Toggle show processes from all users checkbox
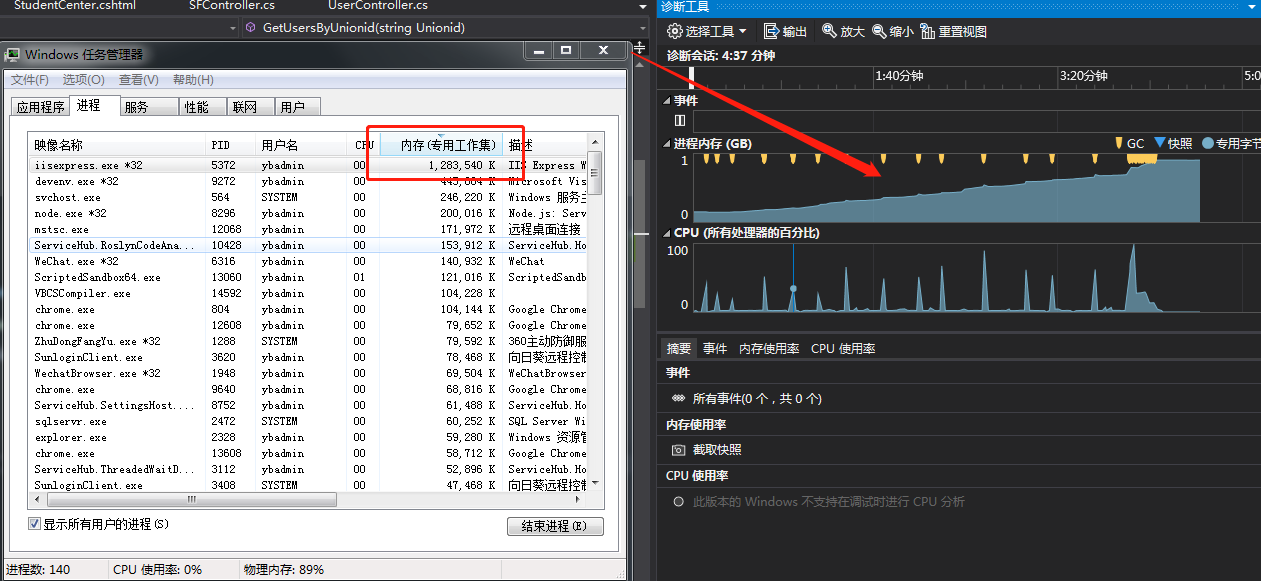 pos(34,524)
